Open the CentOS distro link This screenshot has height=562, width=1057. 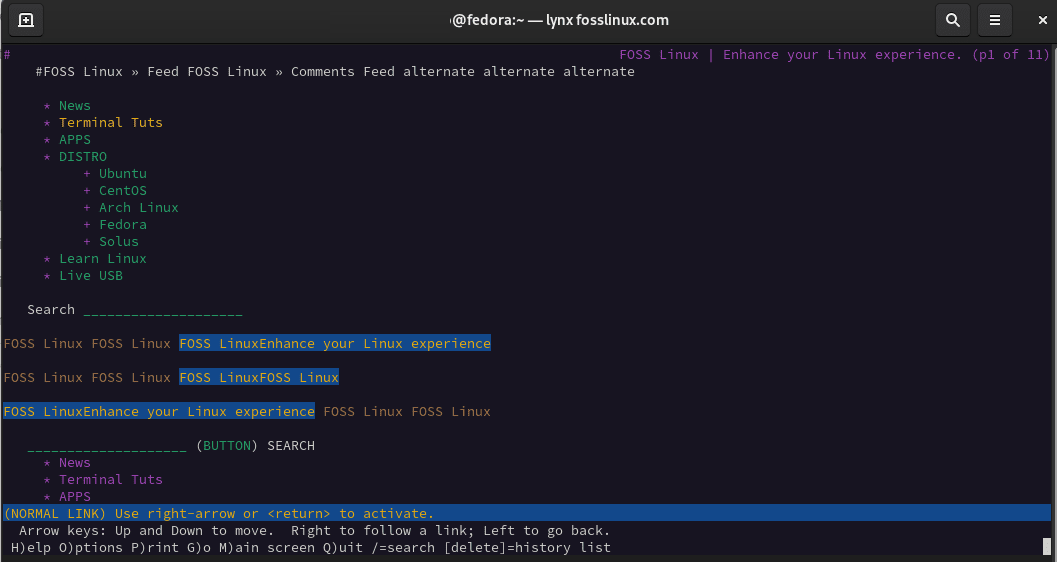(x=123, y=191)
